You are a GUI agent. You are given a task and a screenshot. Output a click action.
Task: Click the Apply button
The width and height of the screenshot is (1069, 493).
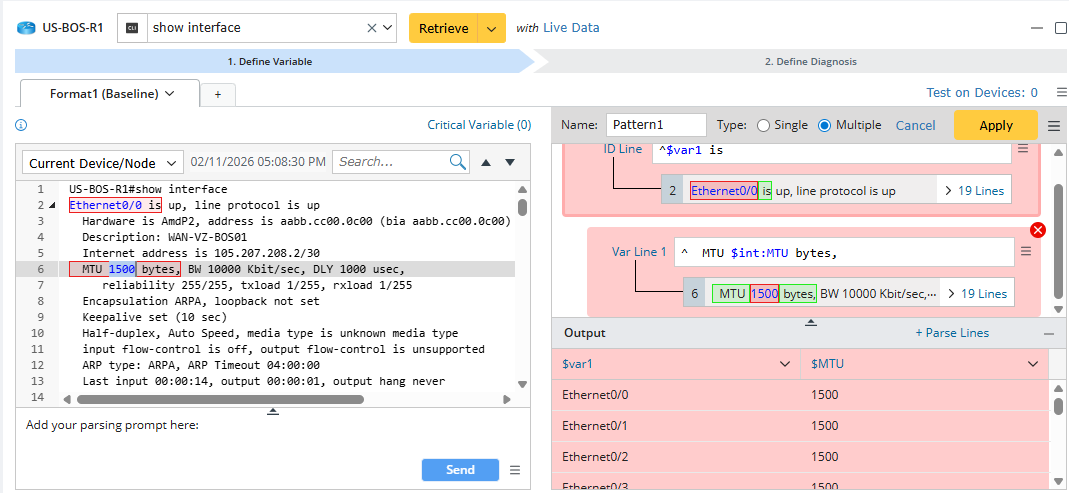pos(995,126)
